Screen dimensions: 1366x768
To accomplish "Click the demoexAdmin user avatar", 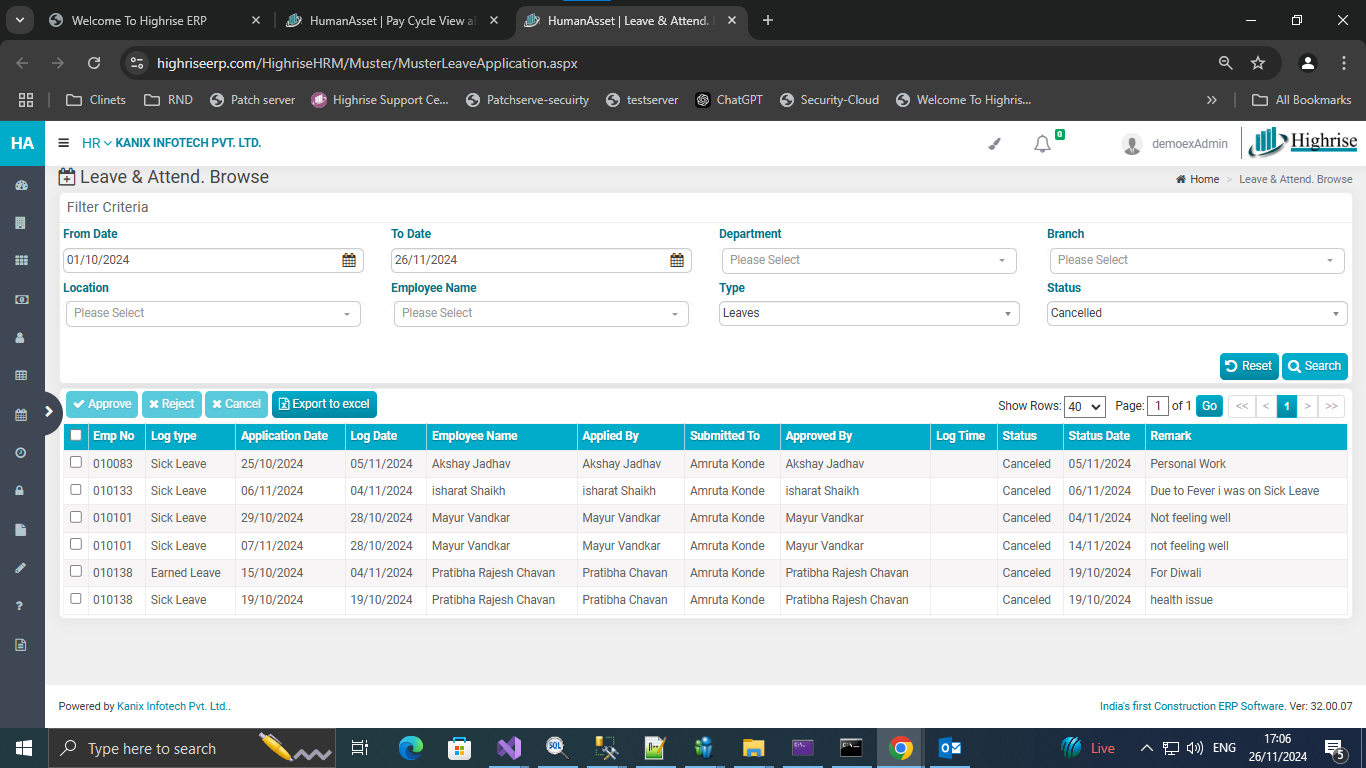I will [x=1132, y=144].
